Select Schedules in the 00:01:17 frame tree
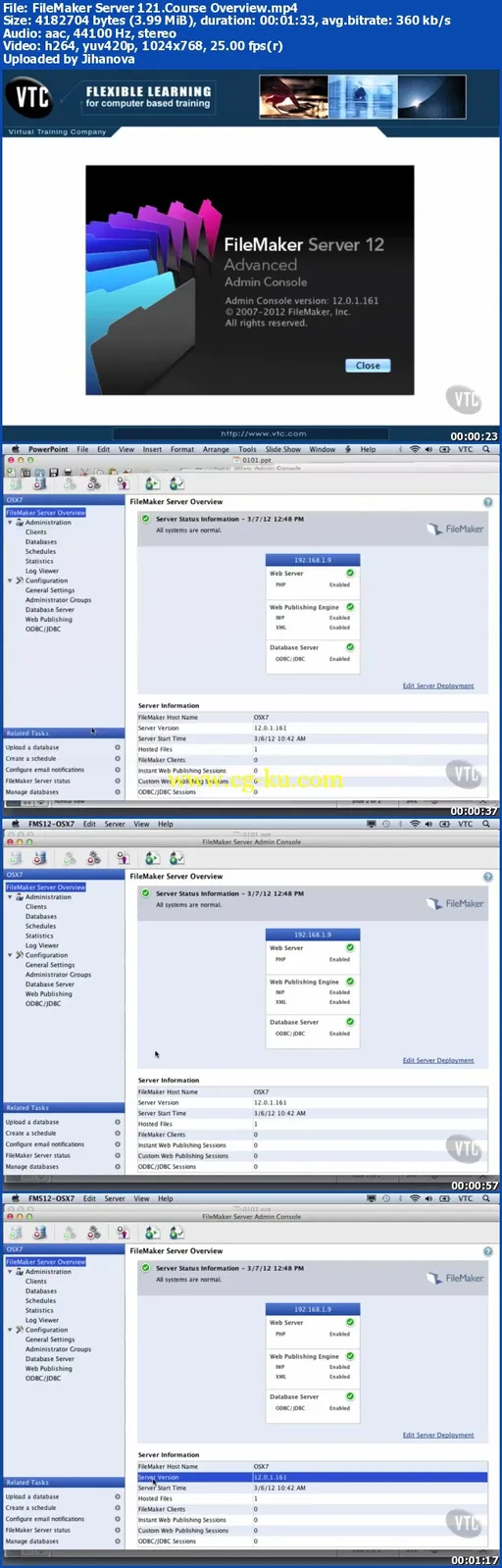502x1568 pixels. coord(40,1300)
